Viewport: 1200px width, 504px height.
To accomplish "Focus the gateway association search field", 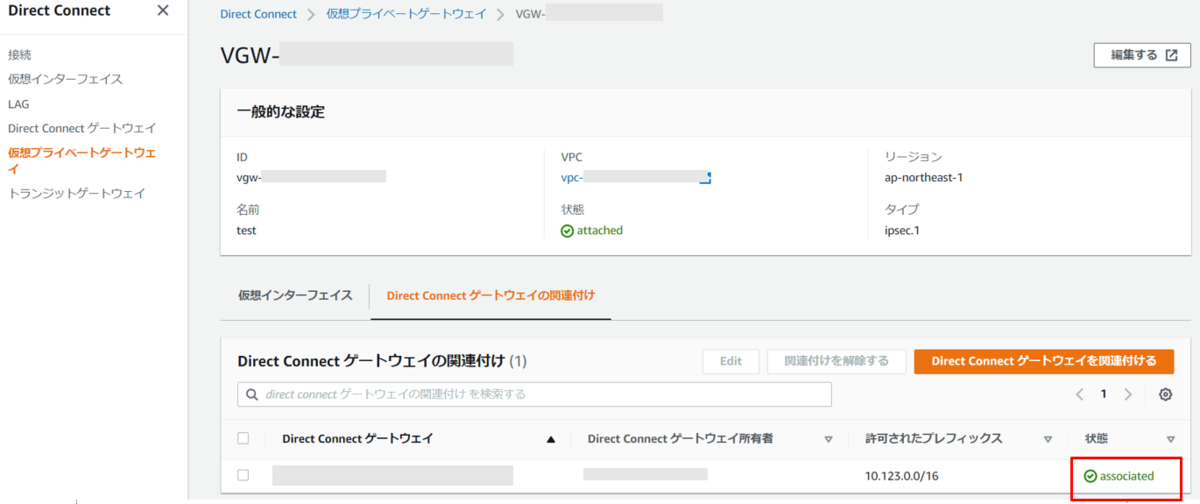I will click(x=534, y=394).
